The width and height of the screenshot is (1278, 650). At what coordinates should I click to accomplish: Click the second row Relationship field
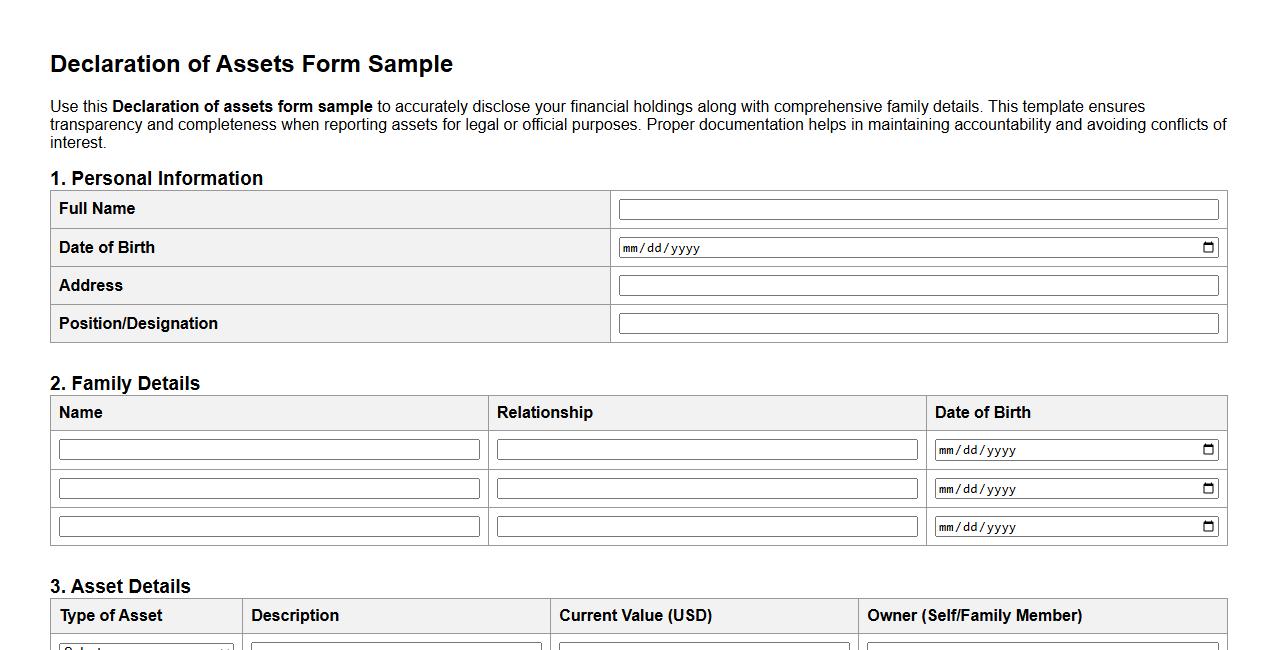pyautogui.click(x=706, y=488)
